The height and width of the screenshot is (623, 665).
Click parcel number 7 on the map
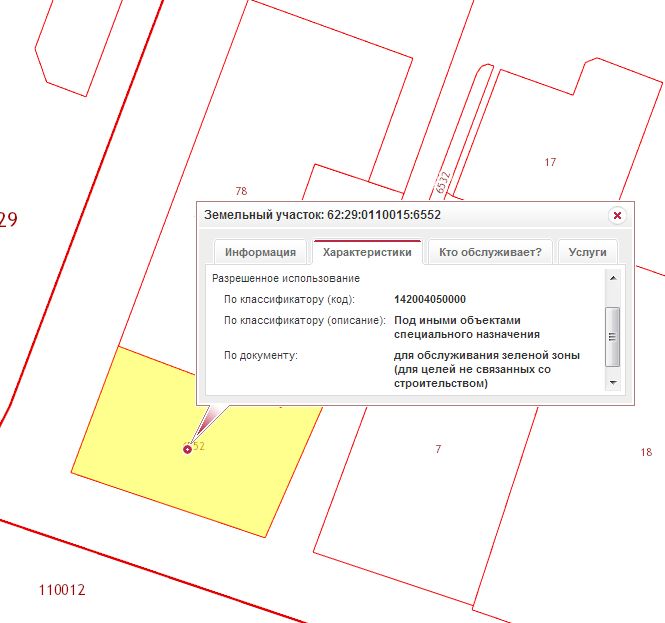click(x=438, y=449)
